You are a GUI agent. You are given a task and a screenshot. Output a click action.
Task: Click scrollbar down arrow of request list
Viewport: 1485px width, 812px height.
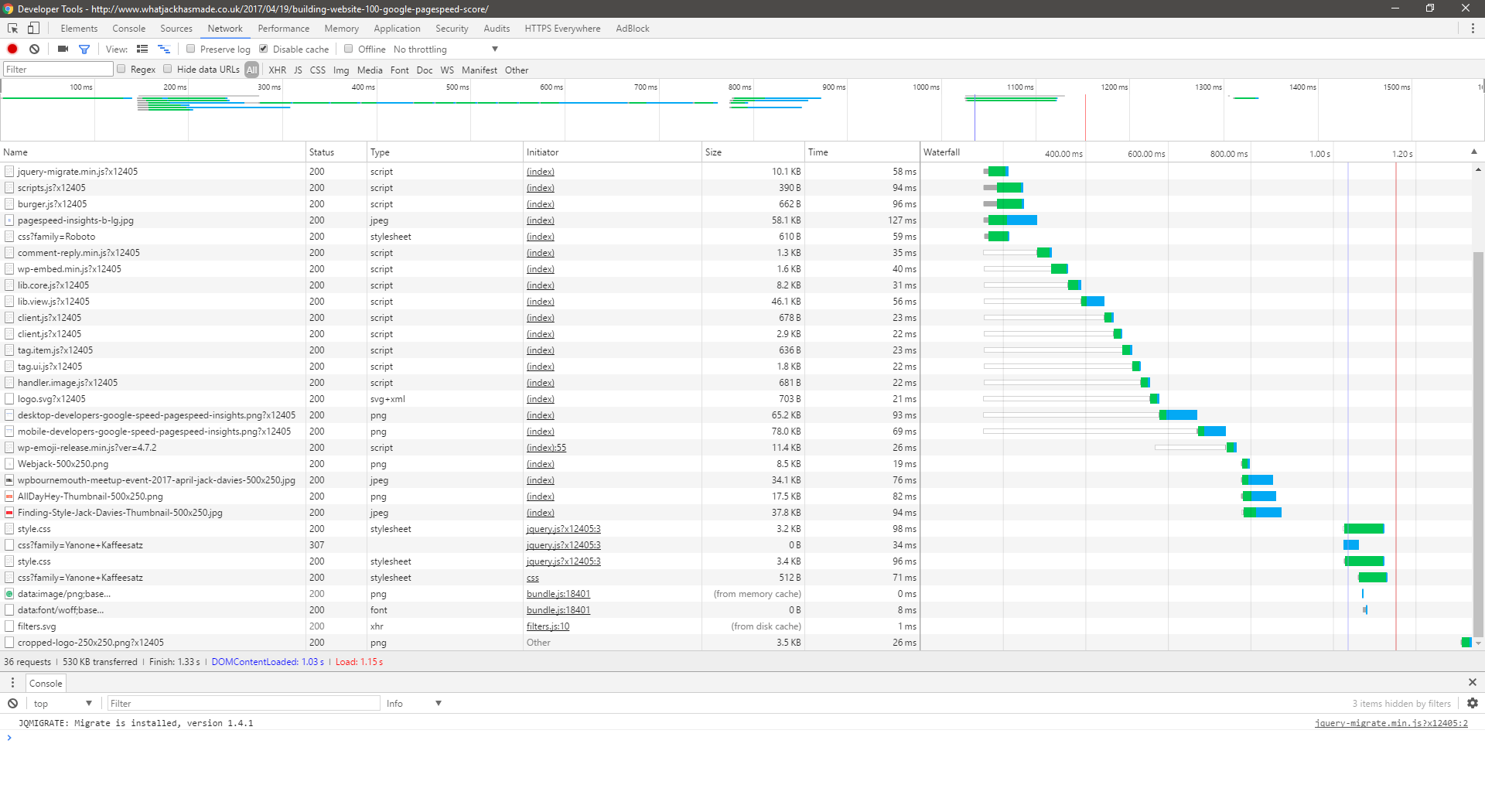[x=1478, y=643]
